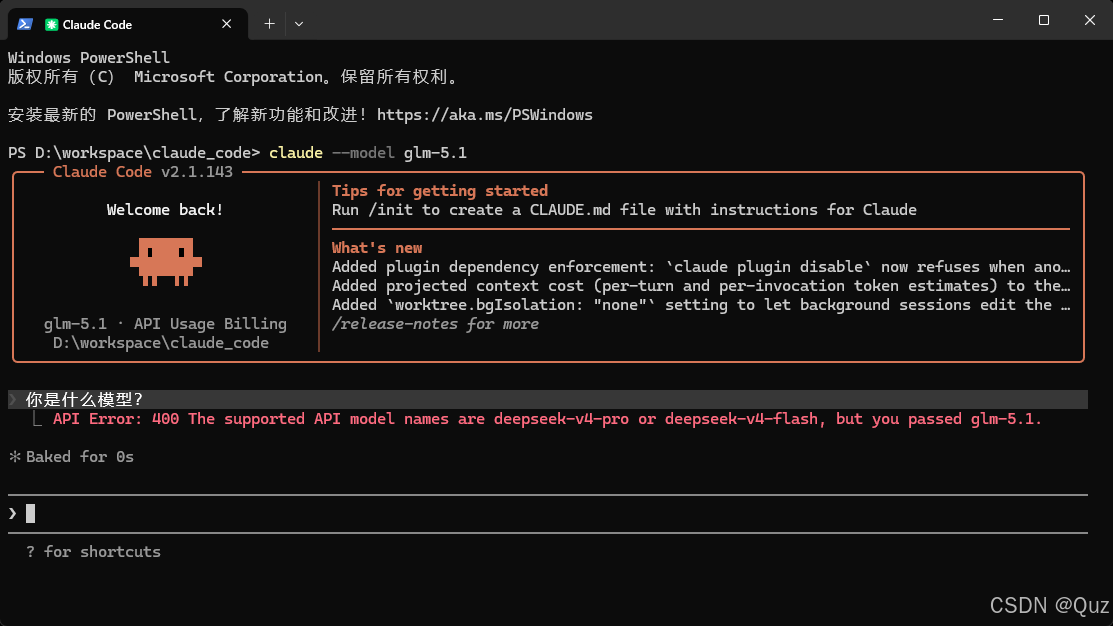This screenshot has width=1113, height=626.
Task: Maximize the terminal window
Action: 1043,20
